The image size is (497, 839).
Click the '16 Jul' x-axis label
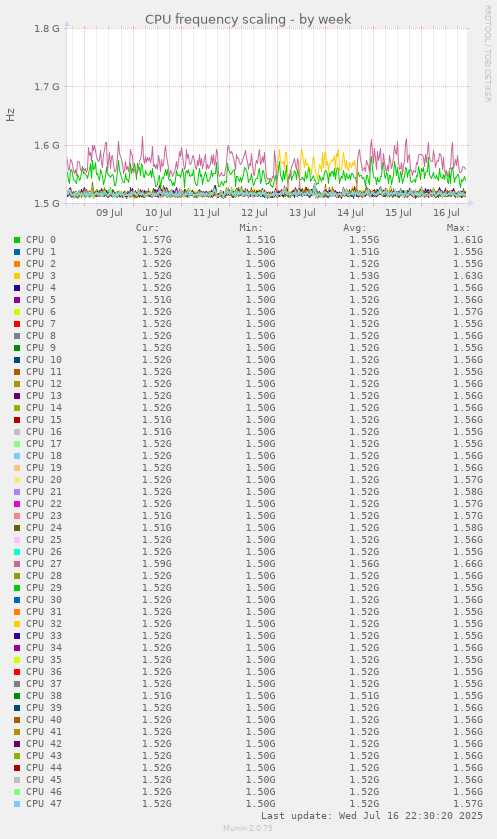446,213
